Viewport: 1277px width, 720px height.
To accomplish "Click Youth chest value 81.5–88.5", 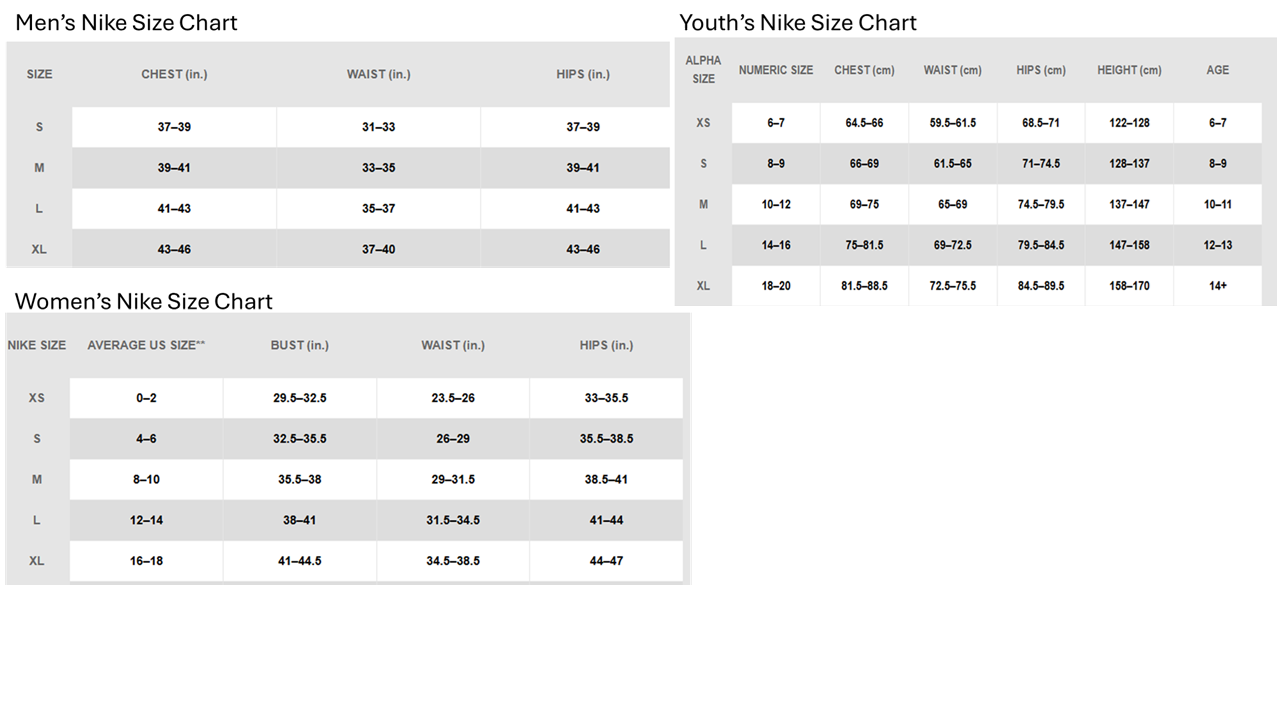I will tap(864, 286).
